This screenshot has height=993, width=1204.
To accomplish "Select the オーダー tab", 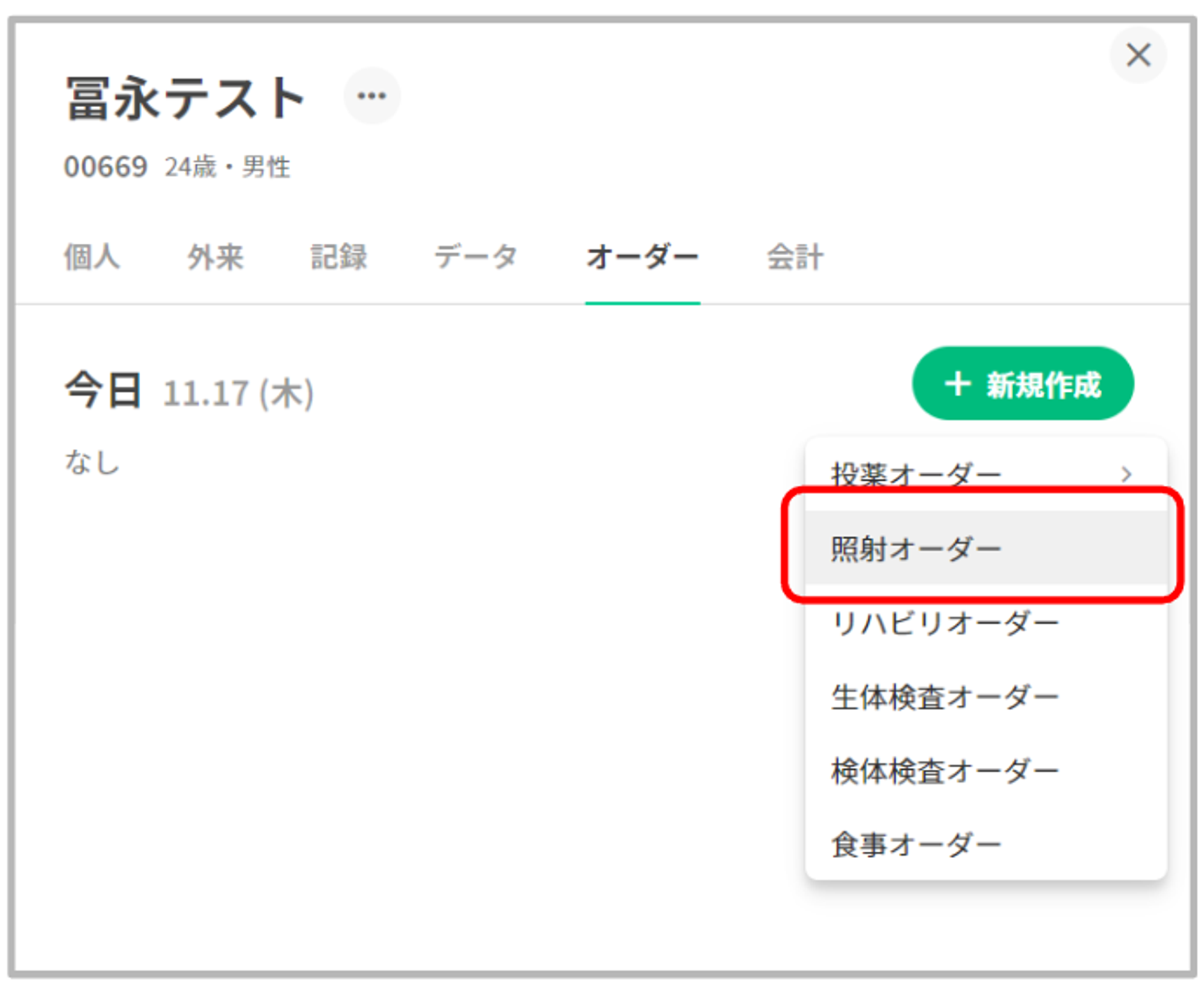I will pos(642,257).
